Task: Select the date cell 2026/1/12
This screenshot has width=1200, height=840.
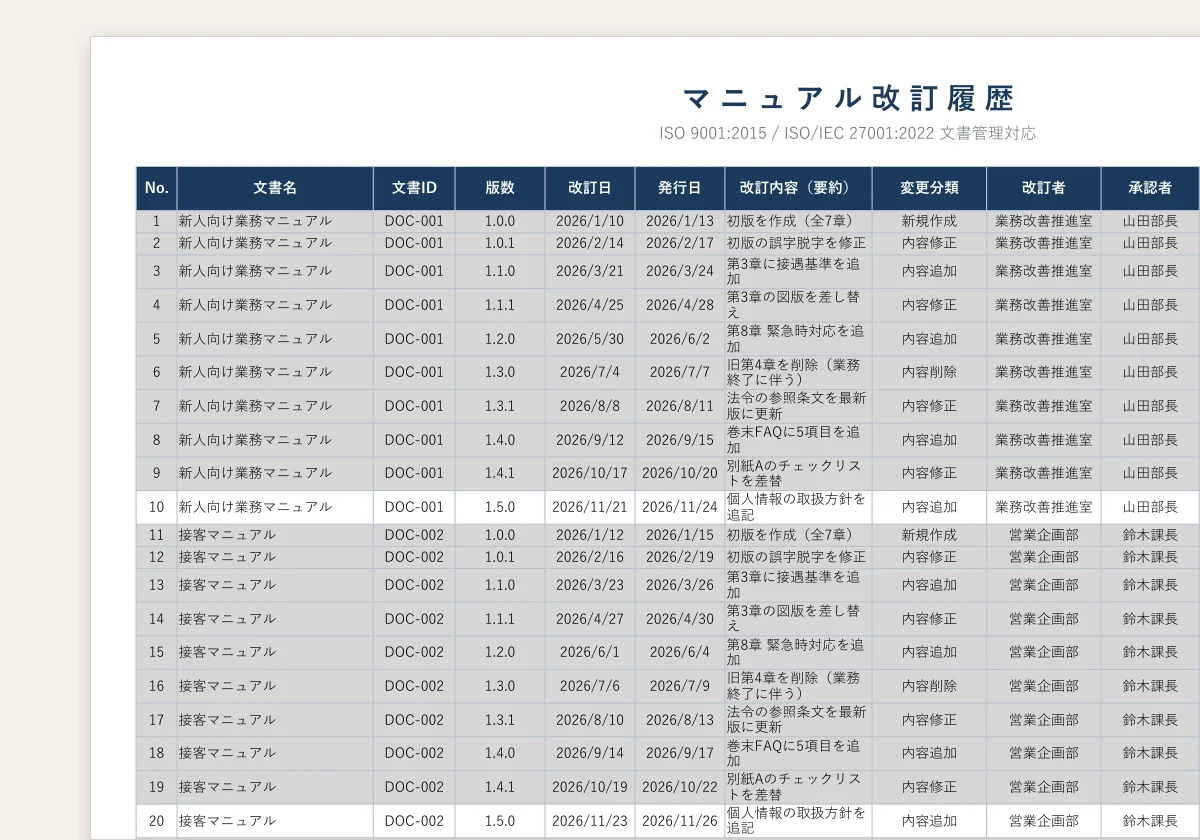Action: tap(590, 535)
